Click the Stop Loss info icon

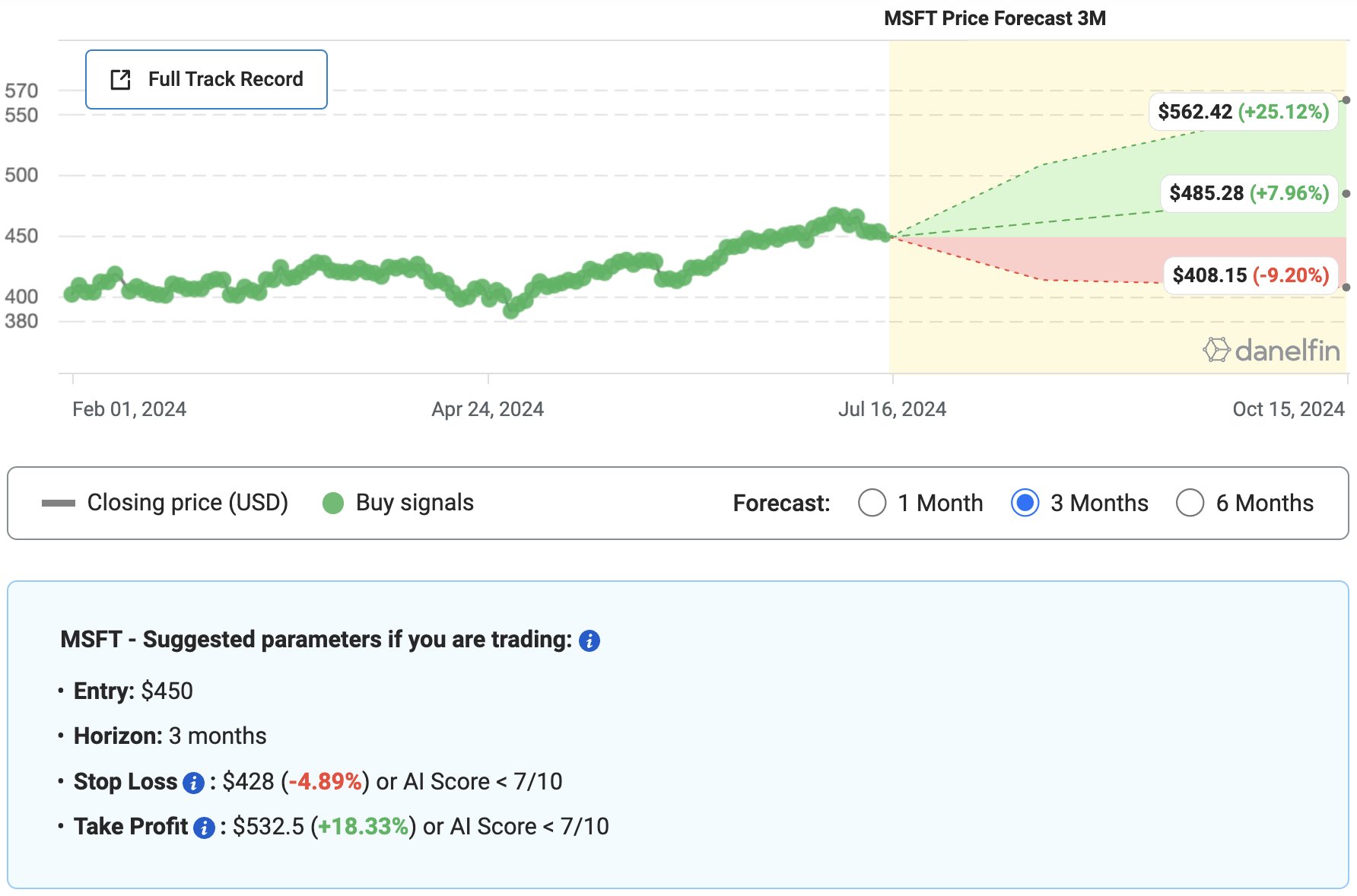click(x=194, y=783)
